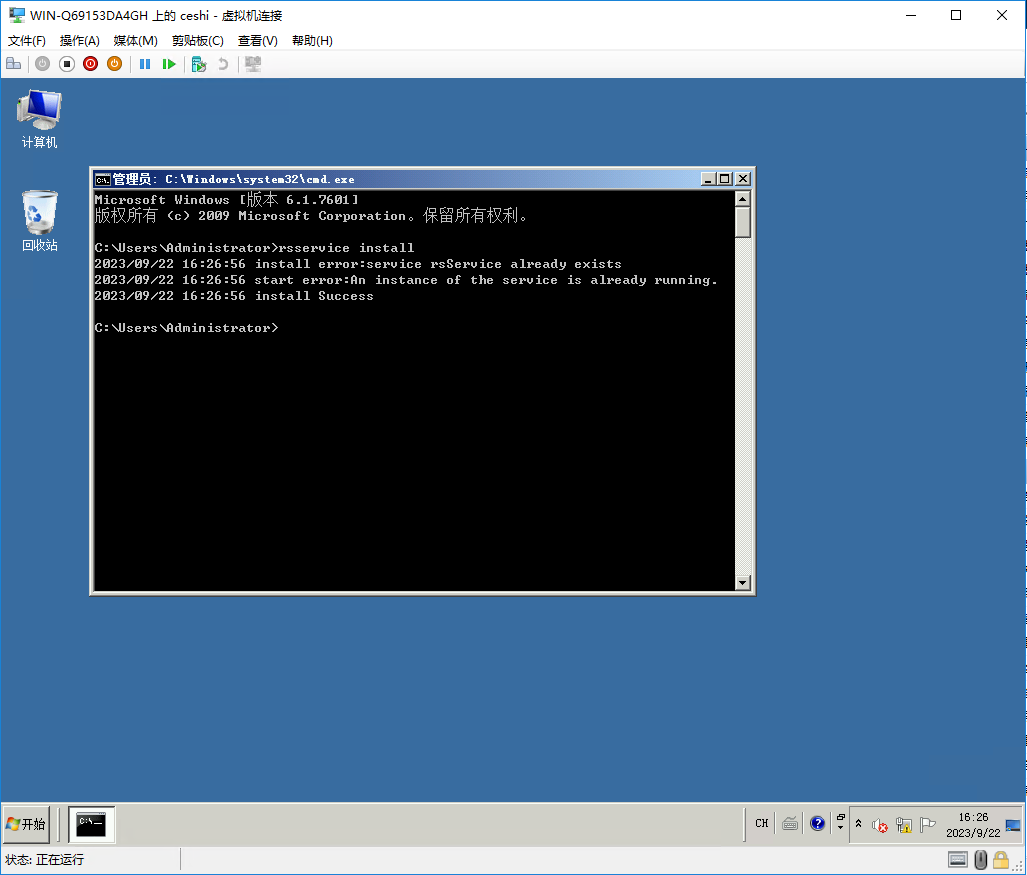Open the 剪贴板(C) menu
The width and height of the screenshot is (1027, 875).
click(197, 41)
